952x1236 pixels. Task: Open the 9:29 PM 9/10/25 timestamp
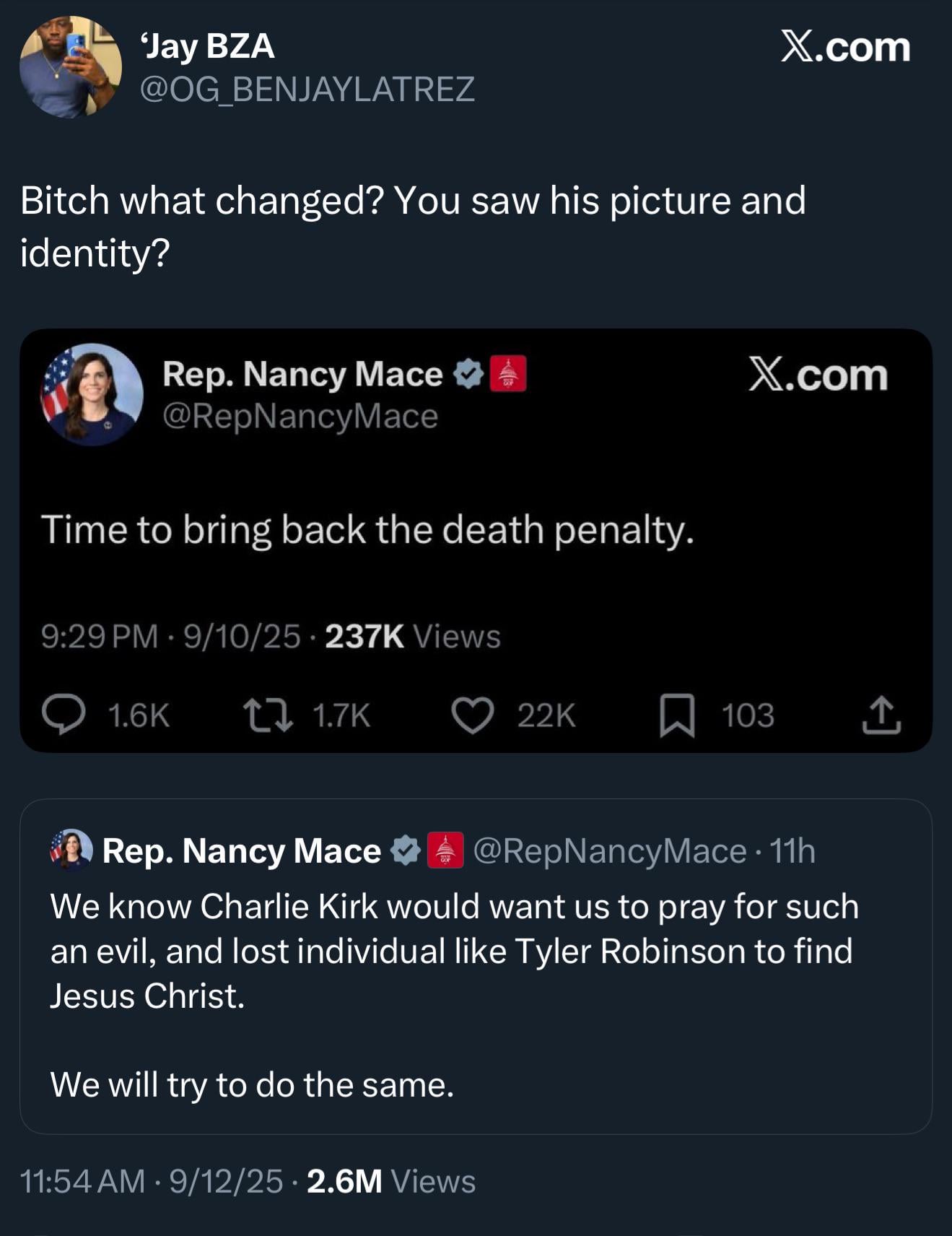point(170,637)
